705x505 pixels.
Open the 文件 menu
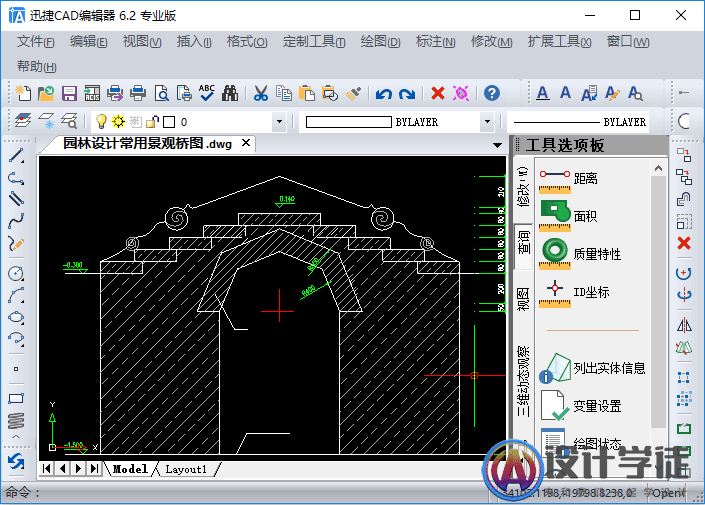pyautogui.click(x=36, y=42)
